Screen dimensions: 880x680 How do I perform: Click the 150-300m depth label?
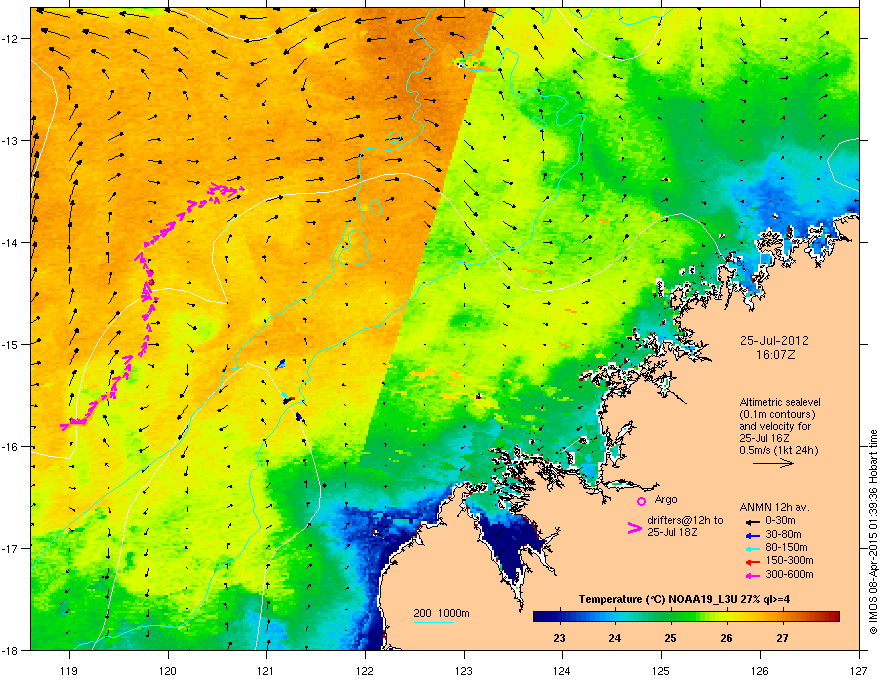pyautogui.click(x=789, y=560)
